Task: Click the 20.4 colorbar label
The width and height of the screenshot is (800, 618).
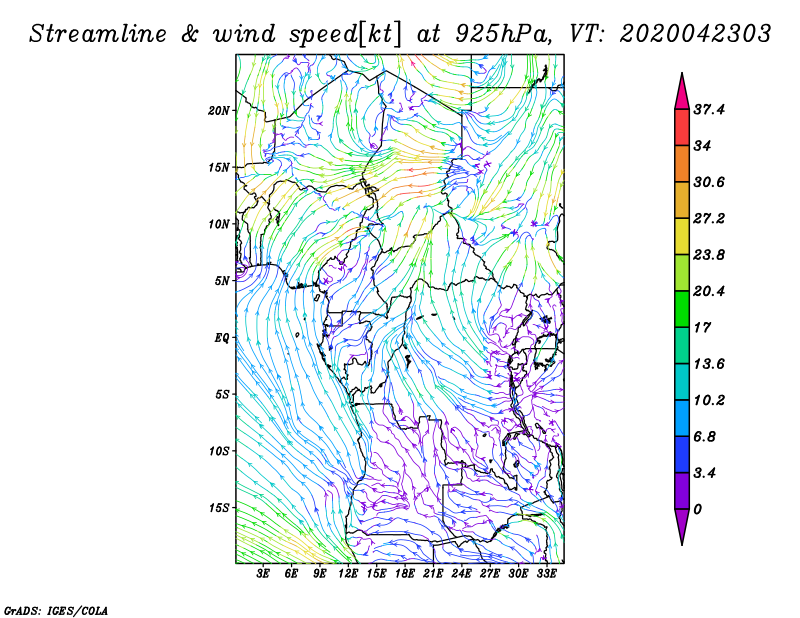Action: click(x=709, y=291)
